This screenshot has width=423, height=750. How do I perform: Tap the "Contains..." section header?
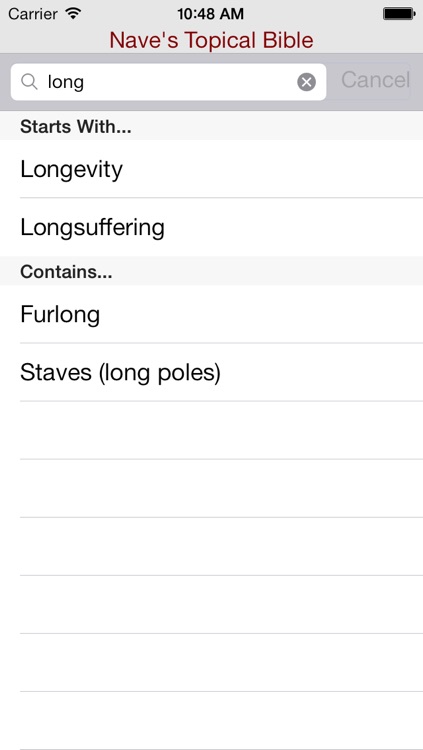[212, 271]
